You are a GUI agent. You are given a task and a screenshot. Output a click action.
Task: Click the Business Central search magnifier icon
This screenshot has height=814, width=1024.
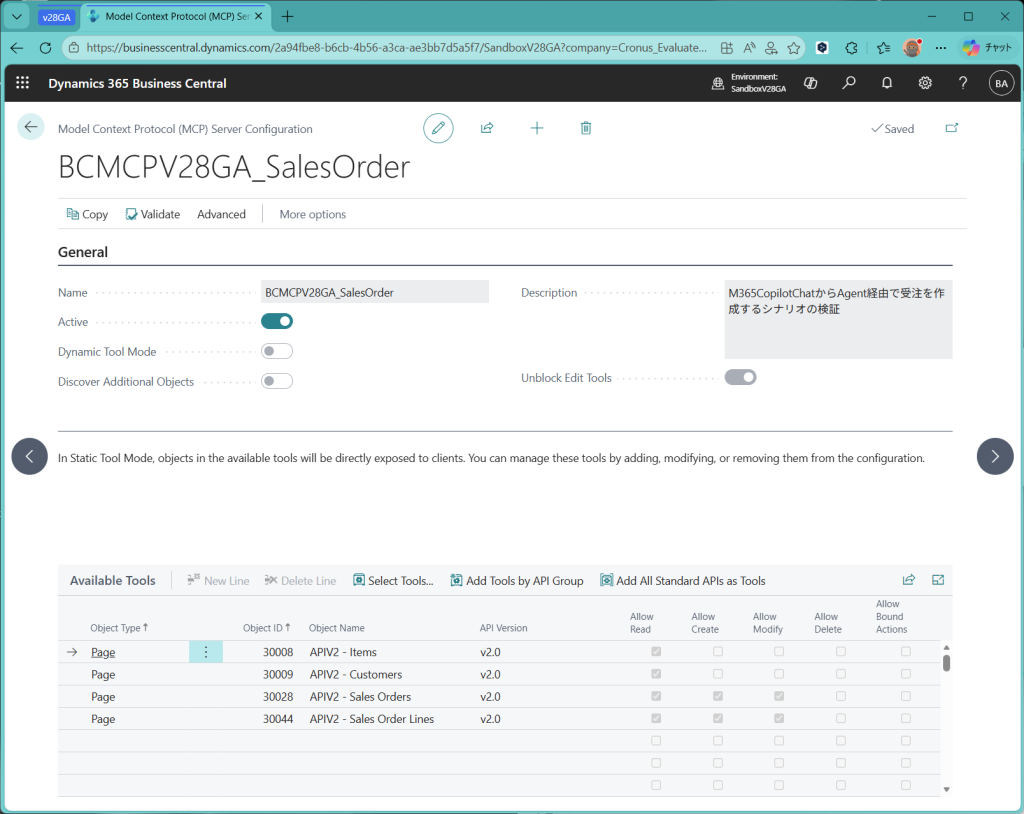coord(849,83)
